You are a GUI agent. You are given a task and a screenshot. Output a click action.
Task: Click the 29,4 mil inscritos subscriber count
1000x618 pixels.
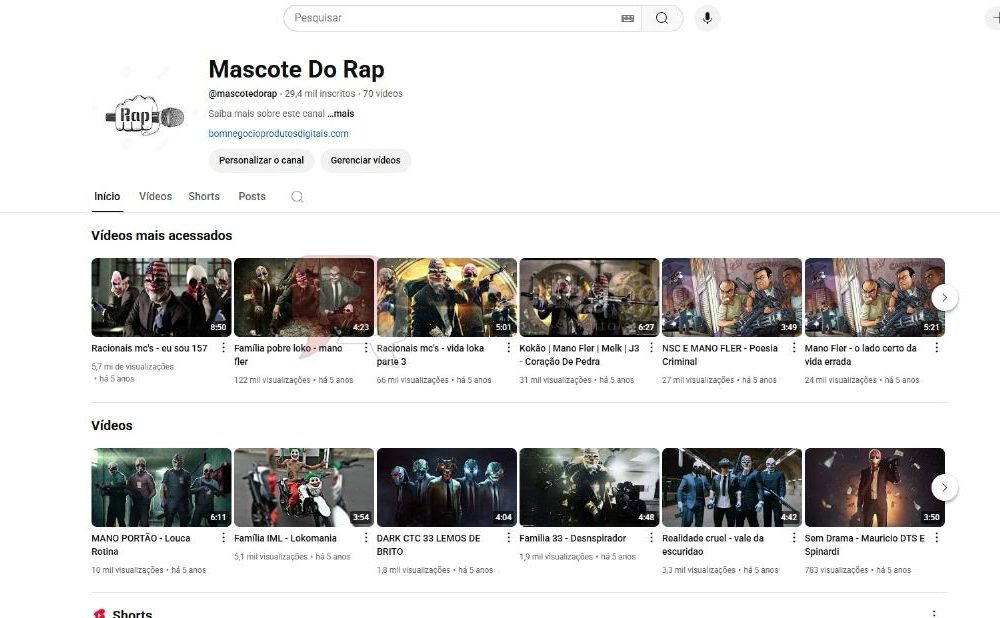coord(320,94)
